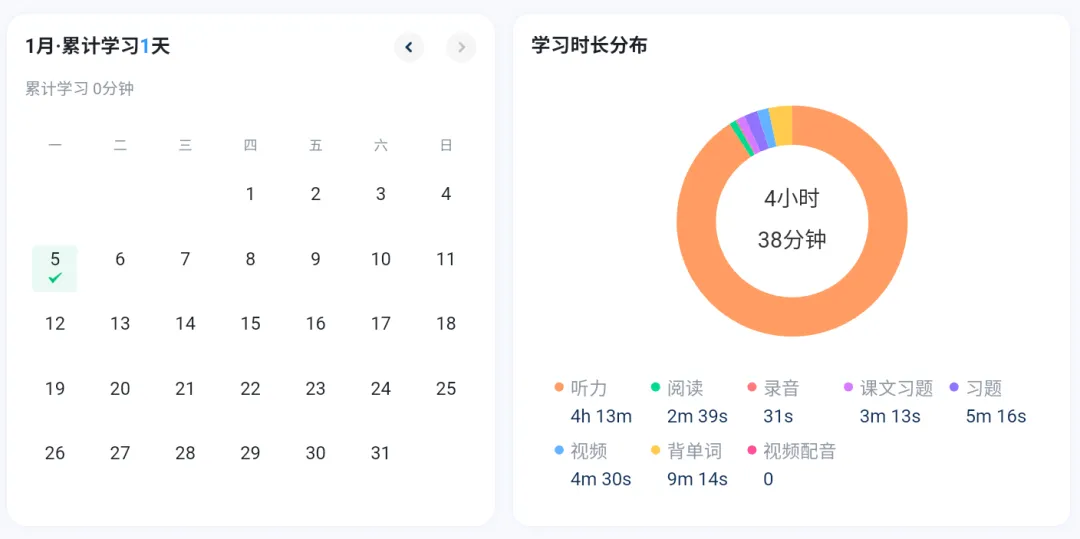Select January 4 in the calendar
1080x539 pixels.
point(446,194)
